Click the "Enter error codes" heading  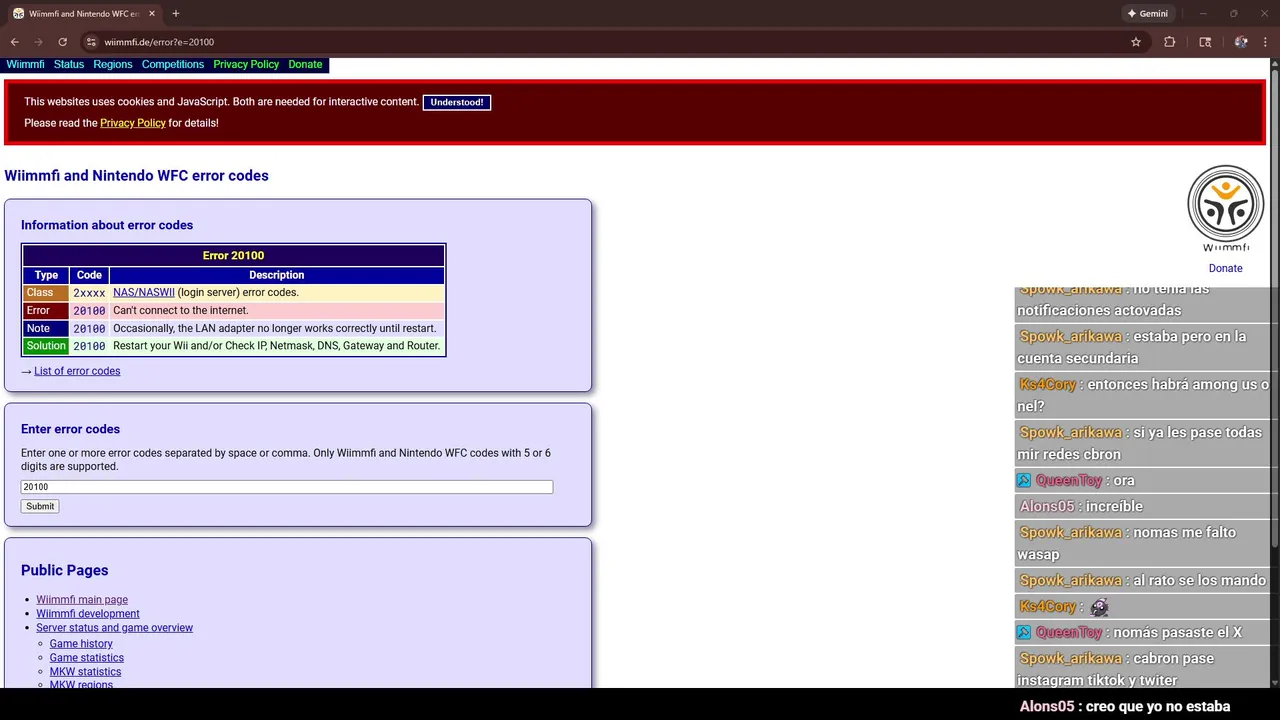(70, 429)
